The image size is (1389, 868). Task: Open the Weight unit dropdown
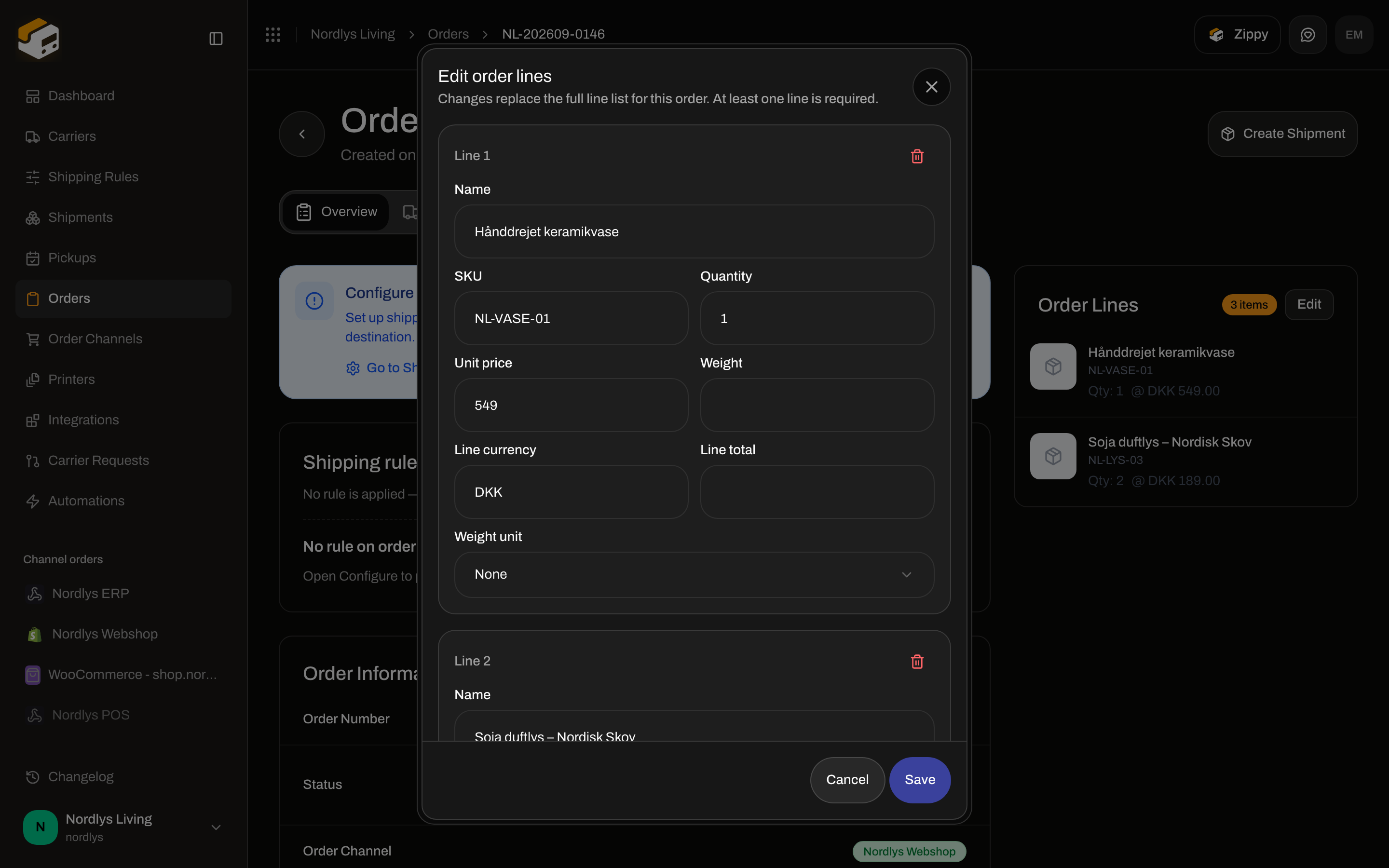694,575
